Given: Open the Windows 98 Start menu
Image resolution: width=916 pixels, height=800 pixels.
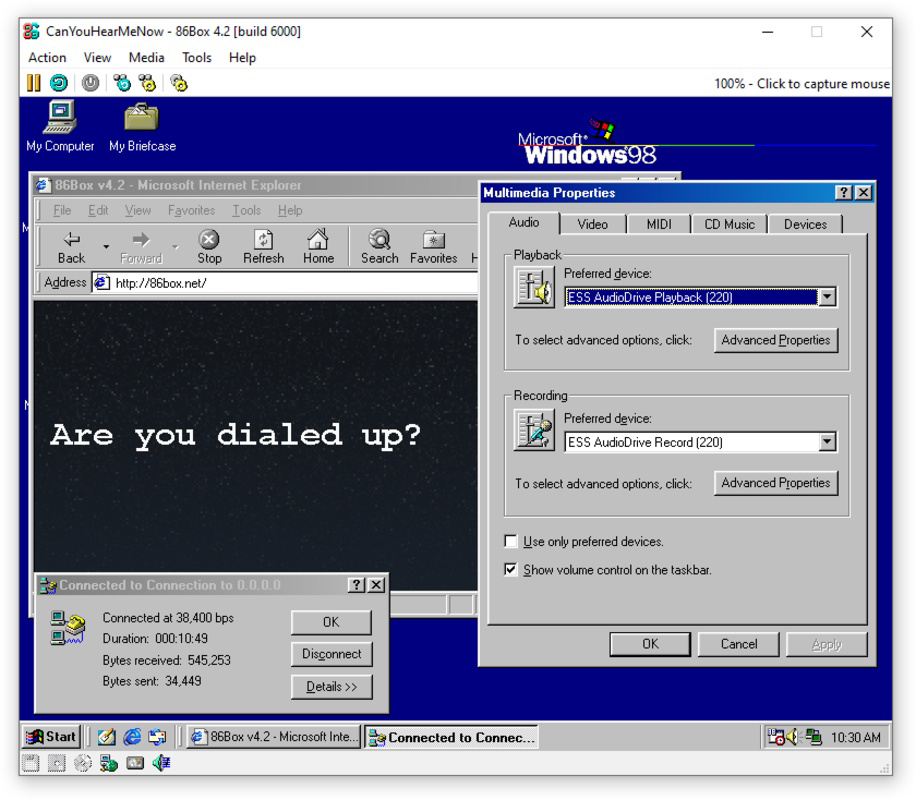Looking at the screenshot, I should (51, 737).
